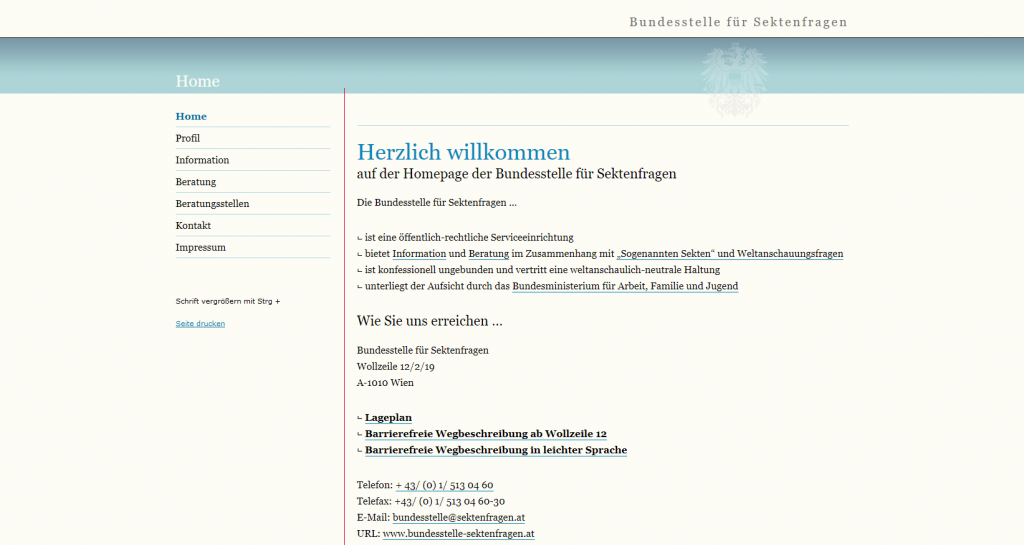Open the Home navigation item

point(191,116)
